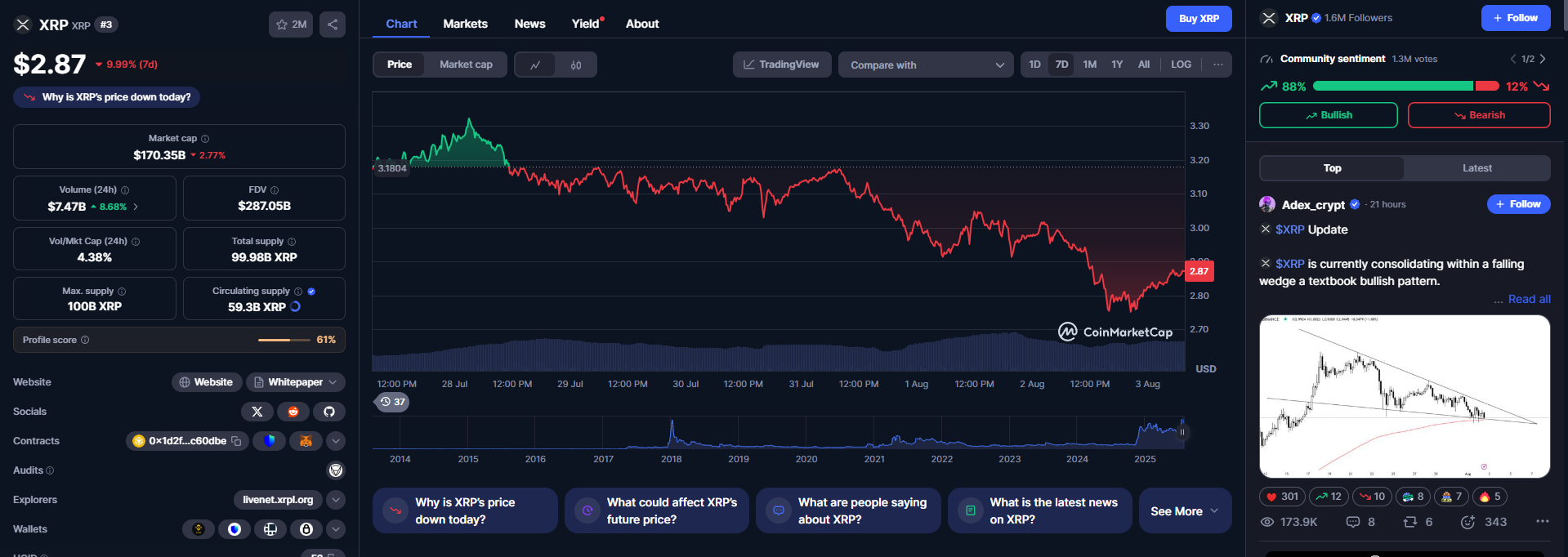Expand more explorers chevron
The image size is (1568, 557).
[x=336, y=500]
